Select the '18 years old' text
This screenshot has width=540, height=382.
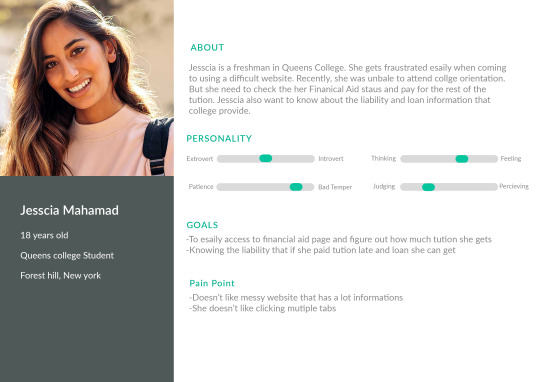[44, 235]
